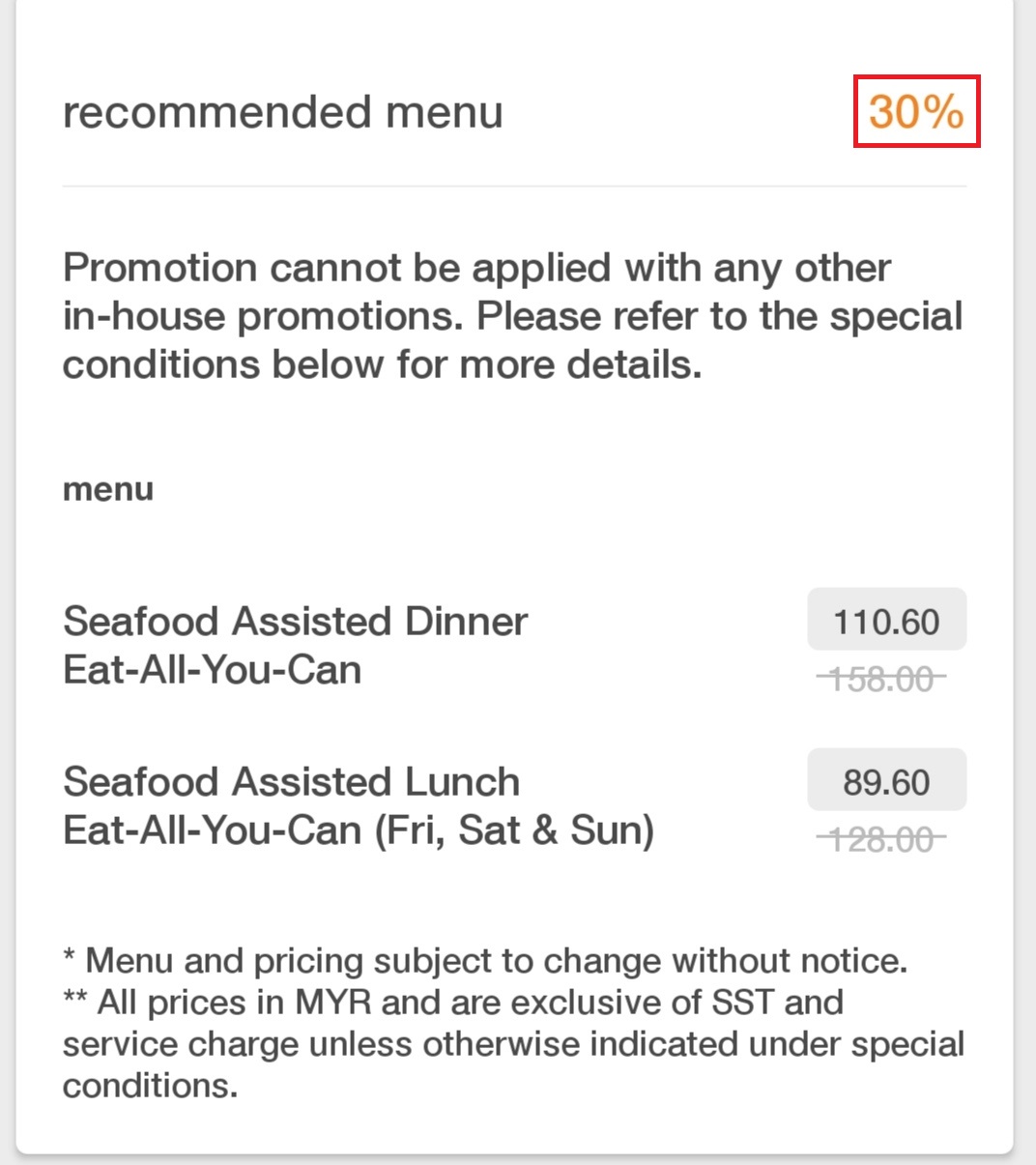
Task: Select the 110.60 dinner price button
Action: click(x=886, y=621)
